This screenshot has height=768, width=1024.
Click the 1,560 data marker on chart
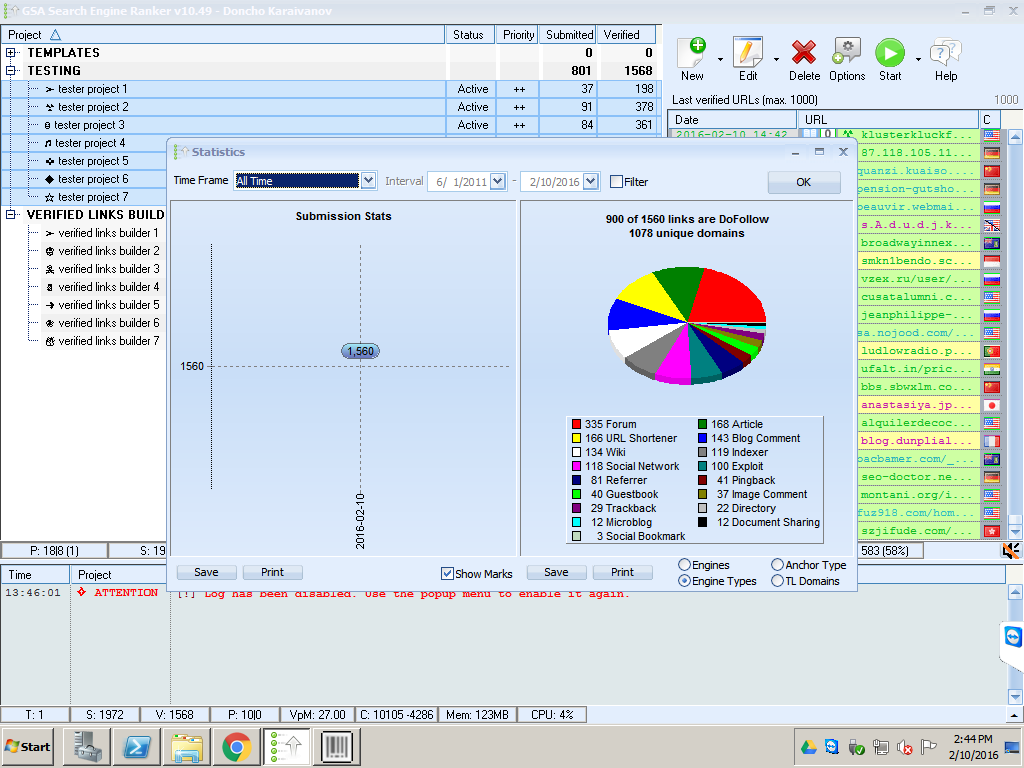360,351
